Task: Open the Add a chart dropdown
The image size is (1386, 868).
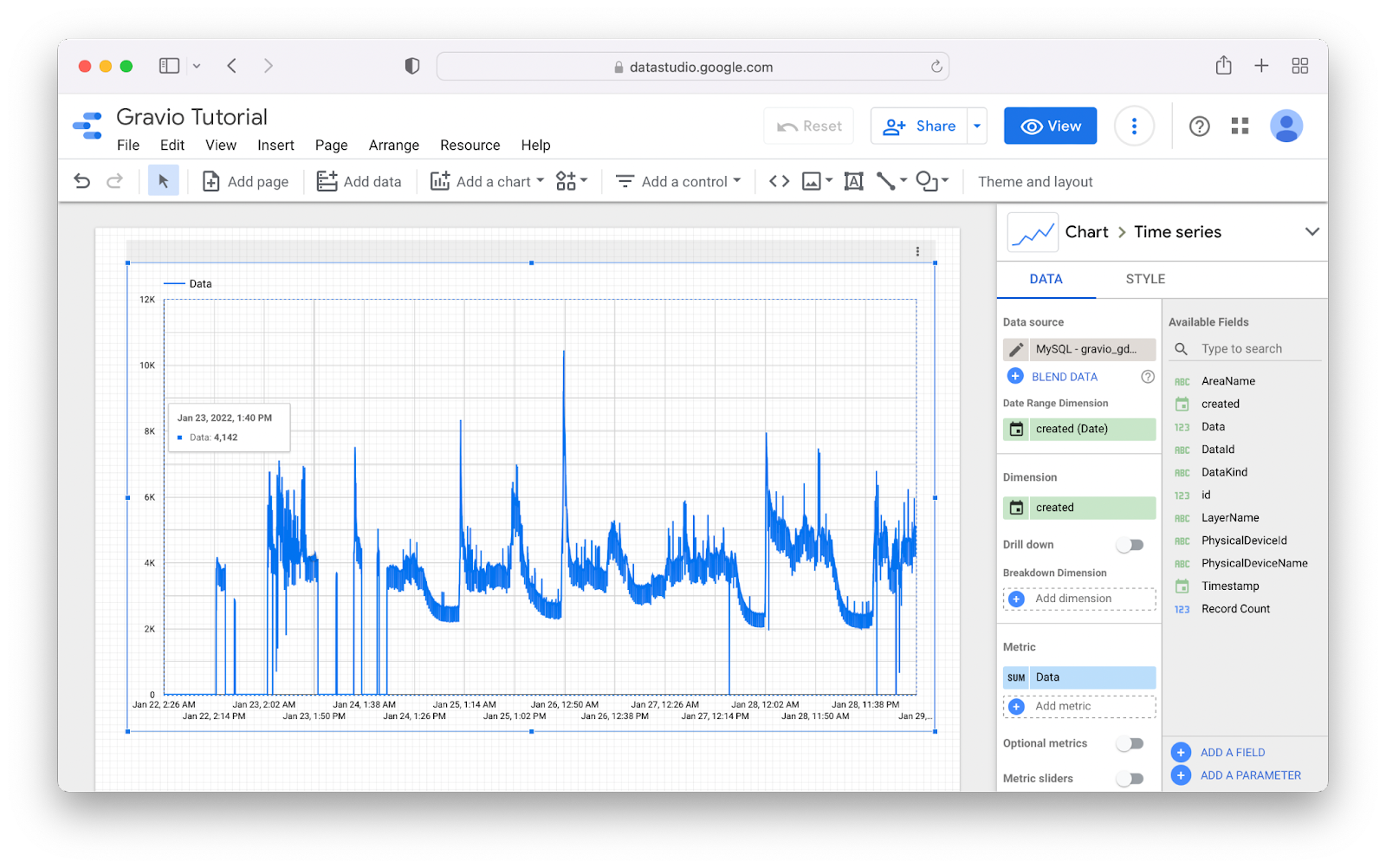Action: coord(486,181)
